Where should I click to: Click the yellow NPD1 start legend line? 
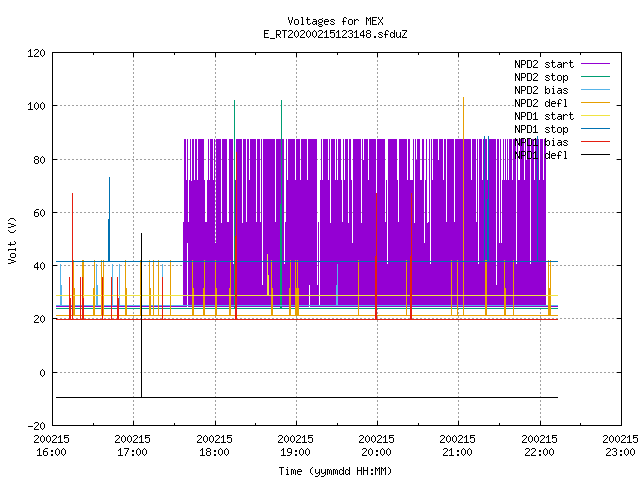coord(595,116)
